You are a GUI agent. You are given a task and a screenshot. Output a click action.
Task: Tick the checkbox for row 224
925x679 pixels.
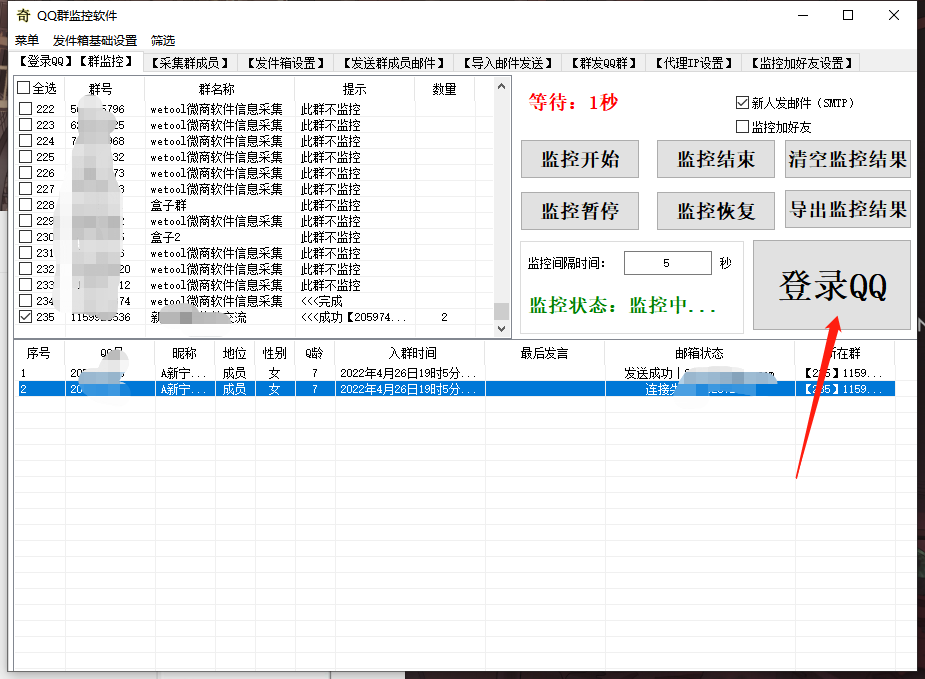pyautogui.click(x=25, y=140)
